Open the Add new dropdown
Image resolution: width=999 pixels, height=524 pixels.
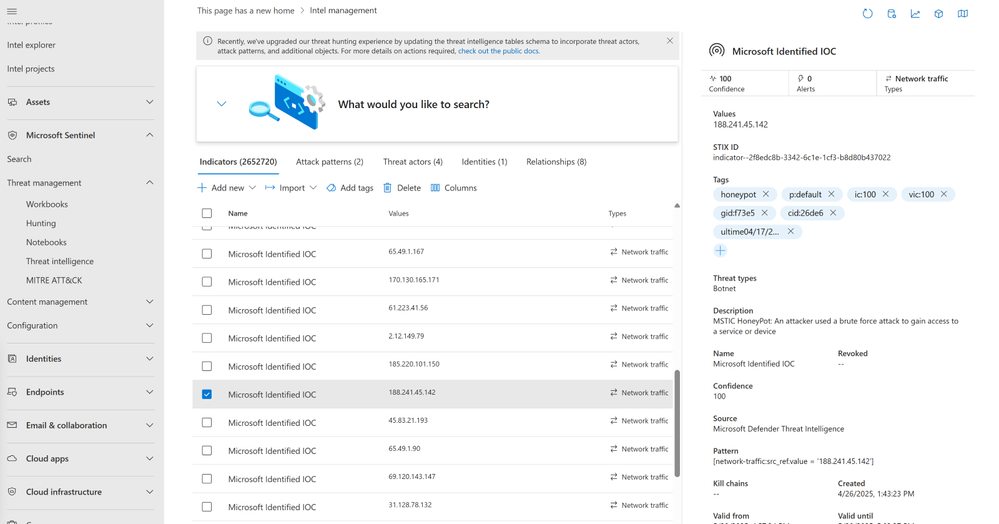tap(226, 188)
